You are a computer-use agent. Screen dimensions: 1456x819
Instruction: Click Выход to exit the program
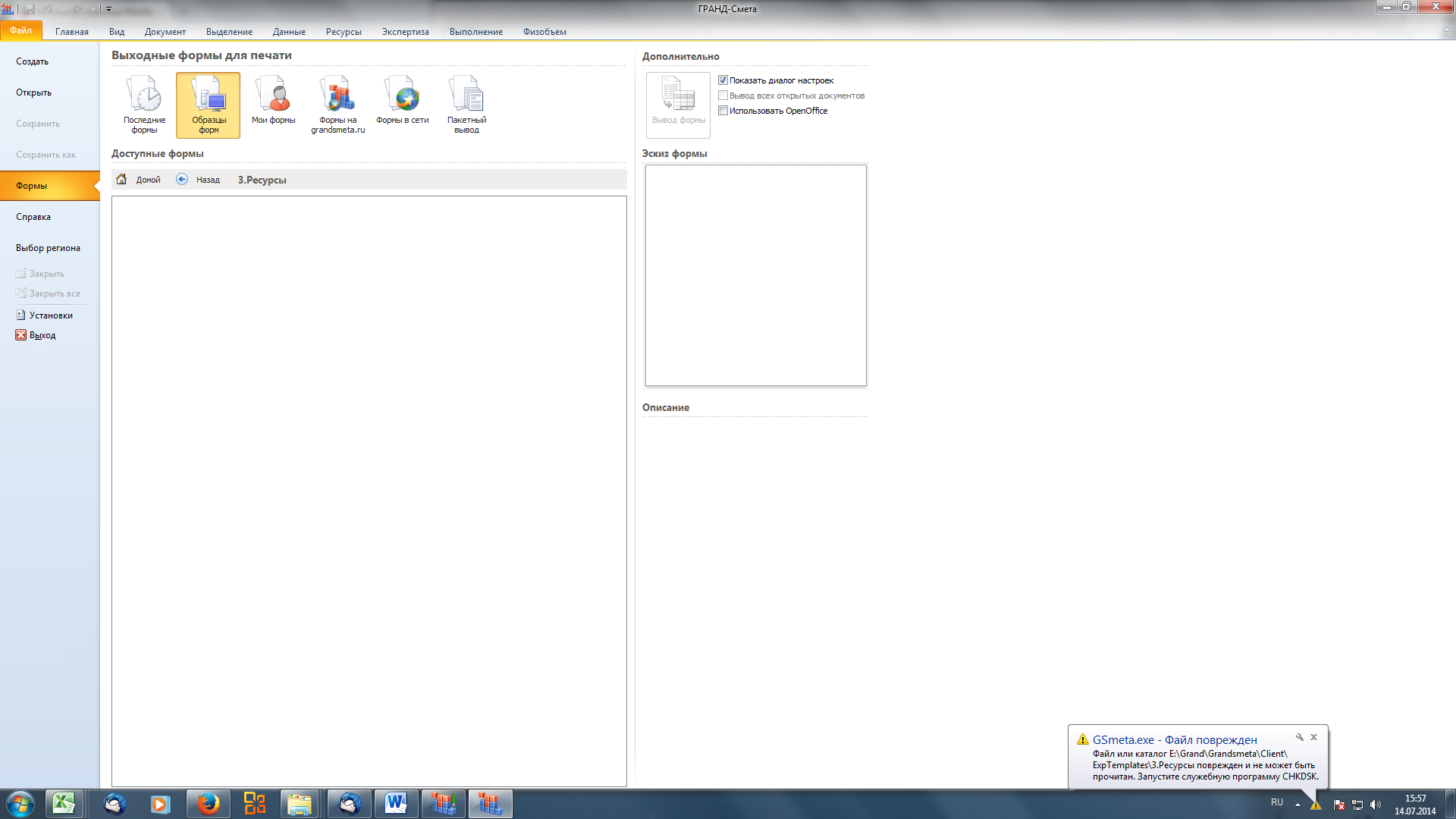point(42,335)
